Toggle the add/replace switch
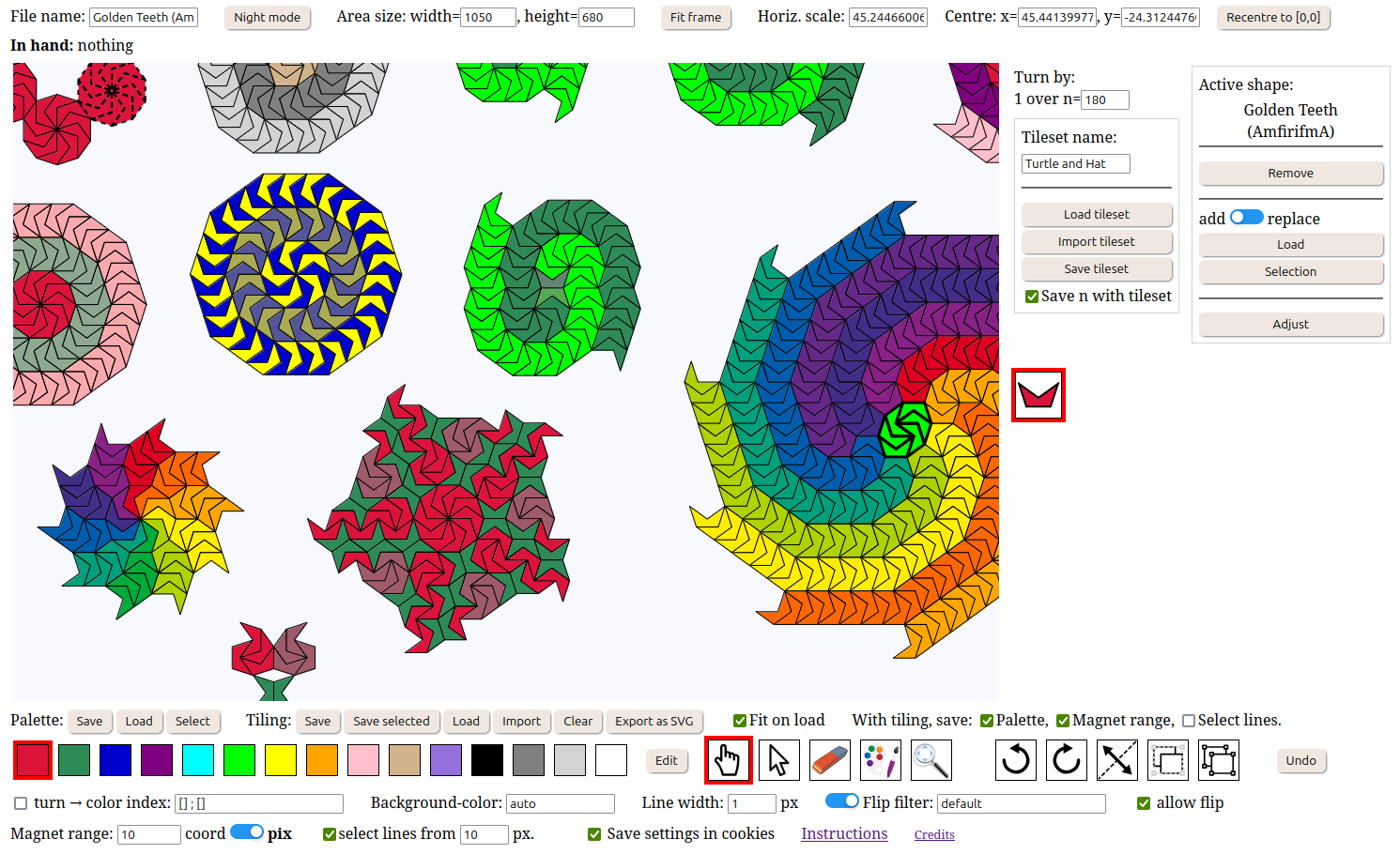The width and height of the screenshot is (1400, 854). pos(1246,218)
